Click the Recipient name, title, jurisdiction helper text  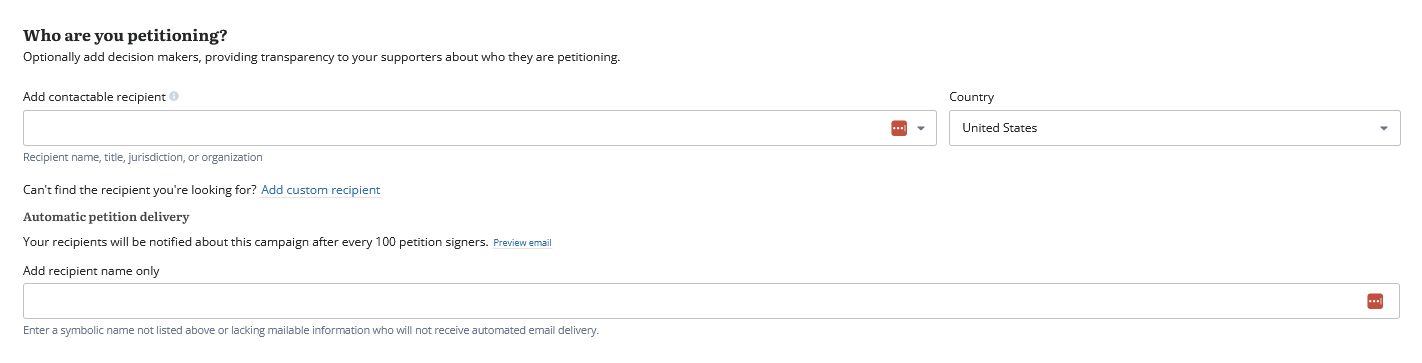click(x=143, y=157)
